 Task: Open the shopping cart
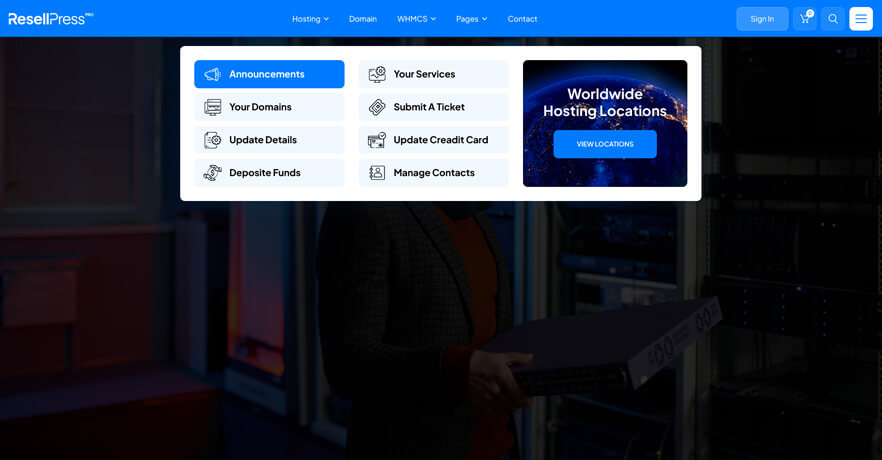[x=804, y=19]
